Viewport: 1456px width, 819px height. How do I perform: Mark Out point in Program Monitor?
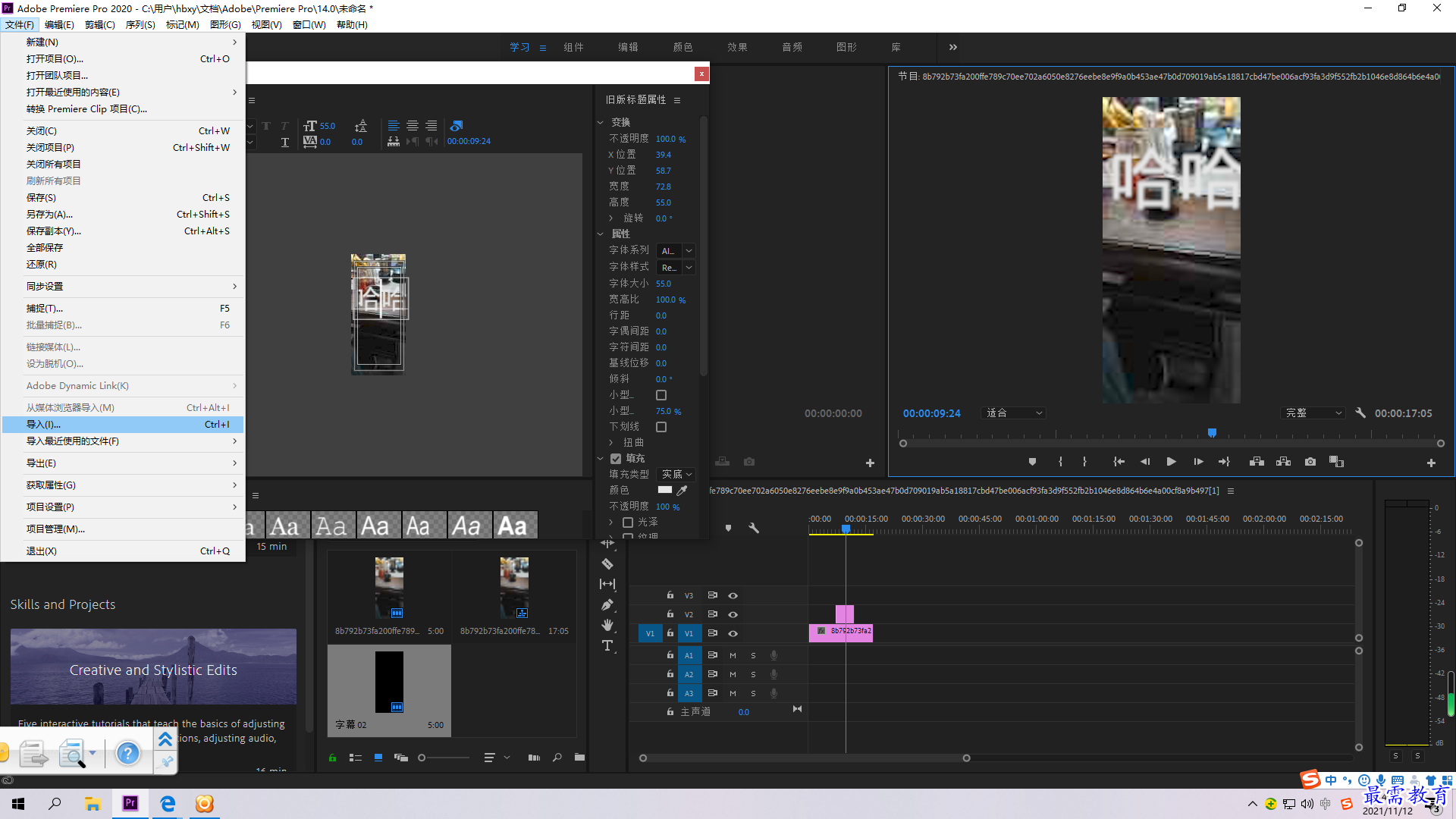click(x=1084, y=462)
